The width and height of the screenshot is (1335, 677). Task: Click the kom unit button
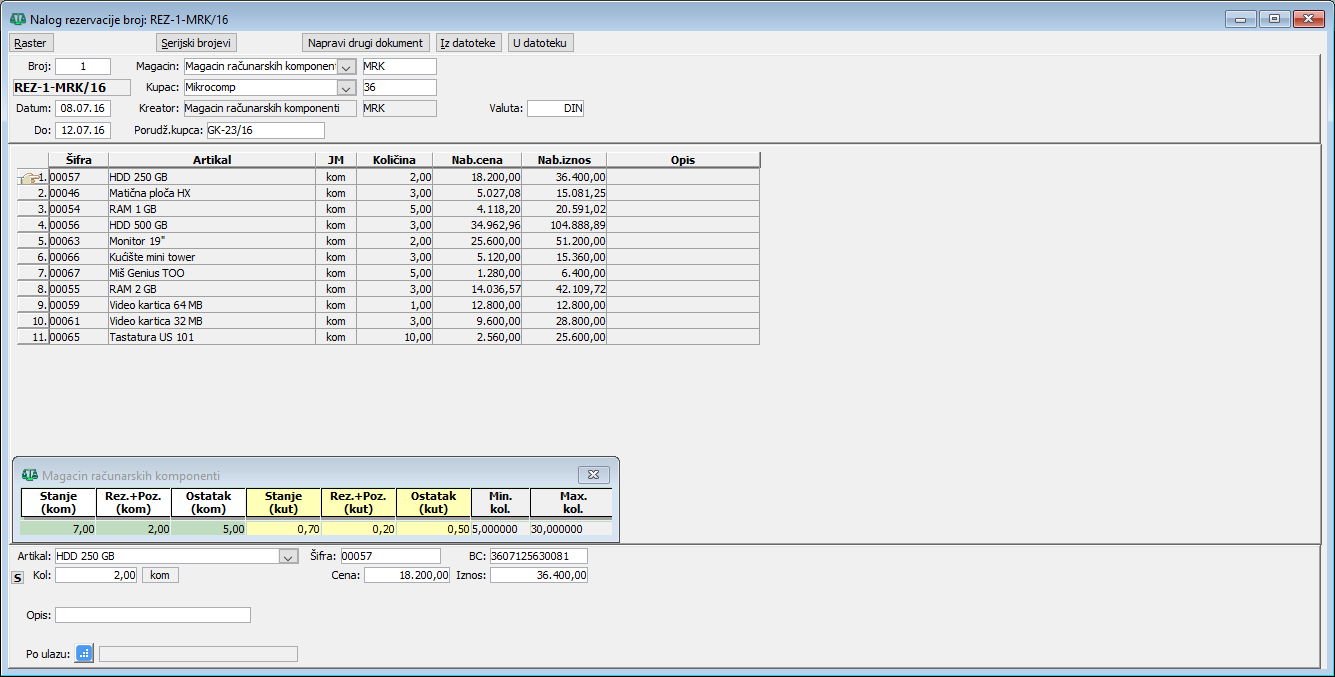pyautogui.click(x=160, y=575)
